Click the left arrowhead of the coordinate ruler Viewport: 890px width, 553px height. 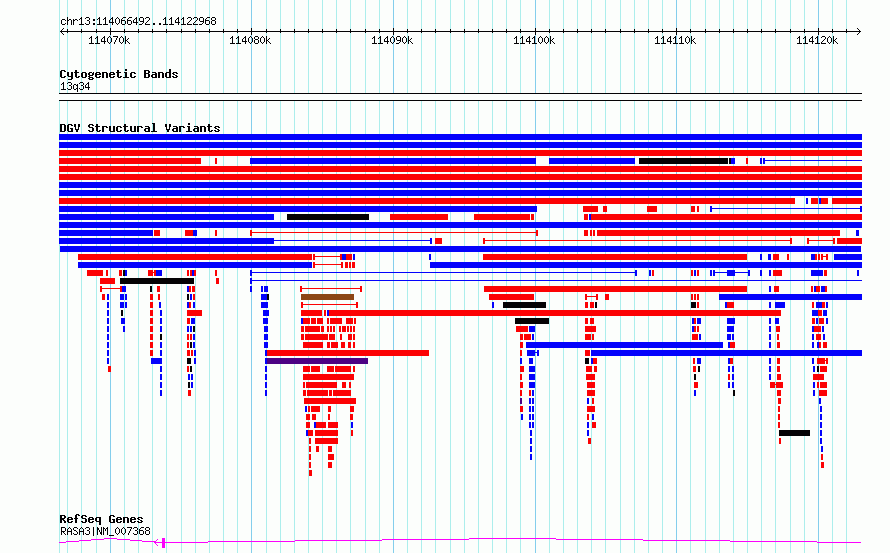click(62, 31)
